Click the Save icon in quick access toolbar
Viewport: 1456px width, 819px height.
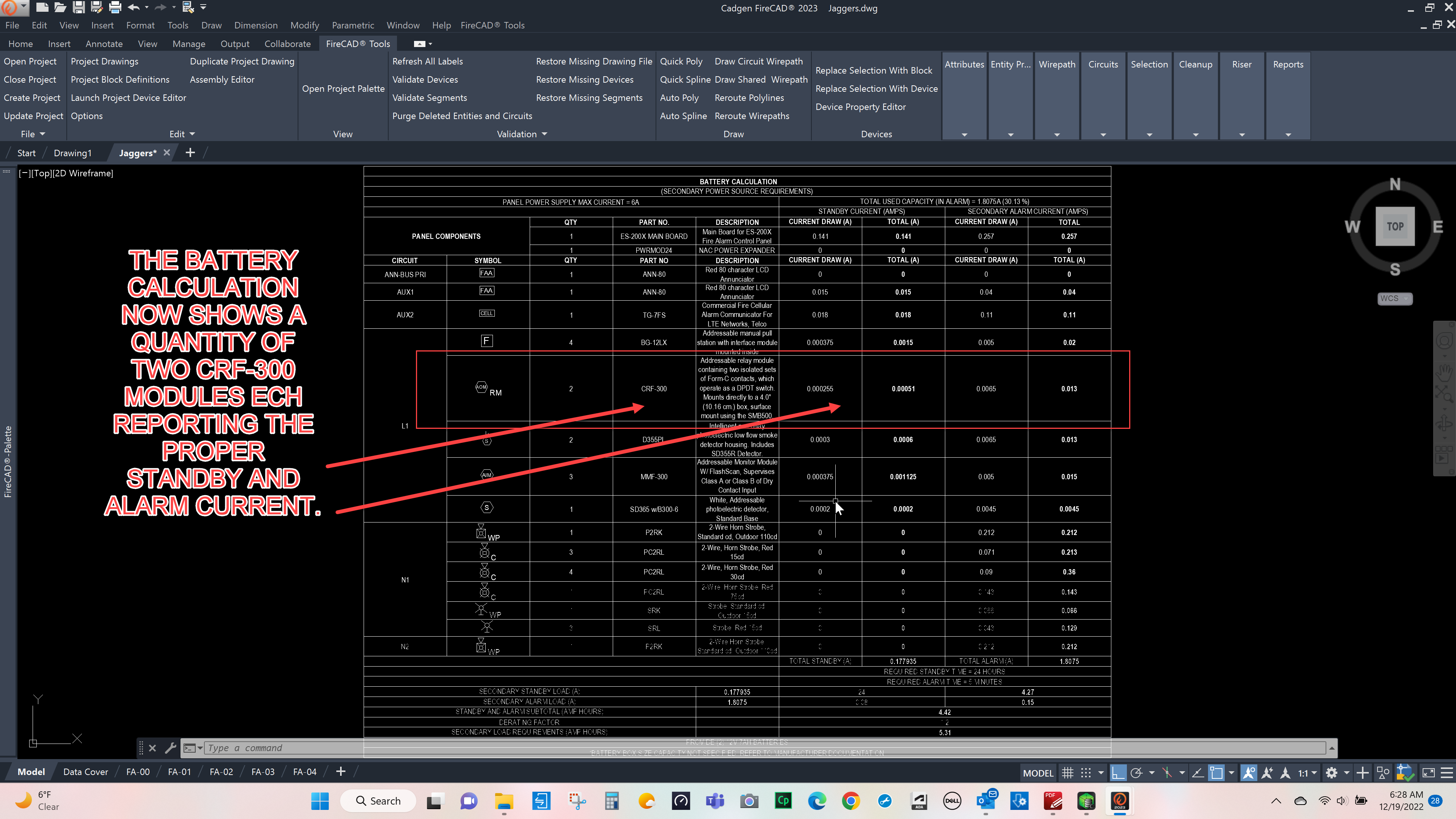(x=78, y=7)
